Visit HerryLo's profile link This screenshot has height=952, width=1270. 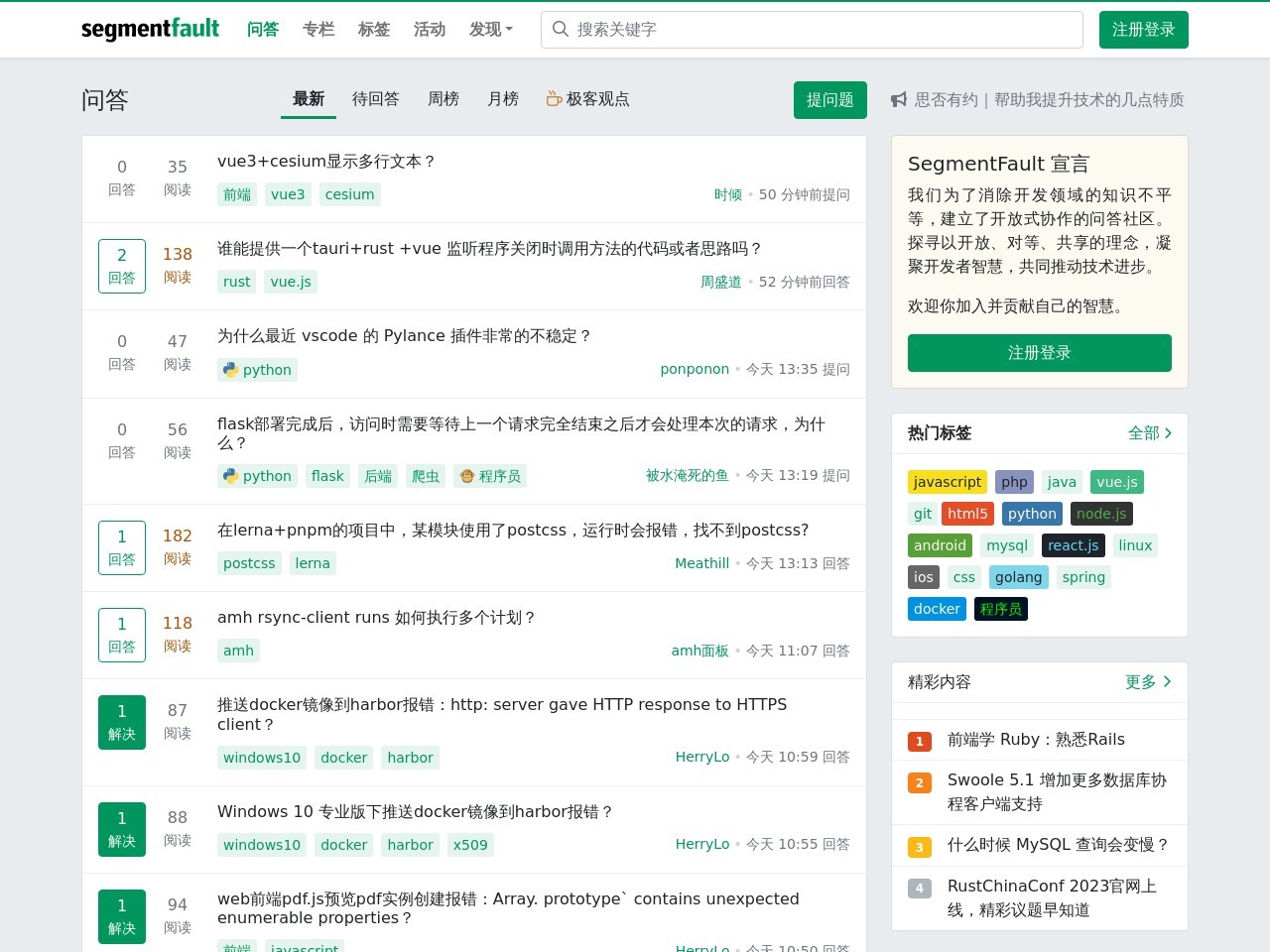tap(702, 757)
